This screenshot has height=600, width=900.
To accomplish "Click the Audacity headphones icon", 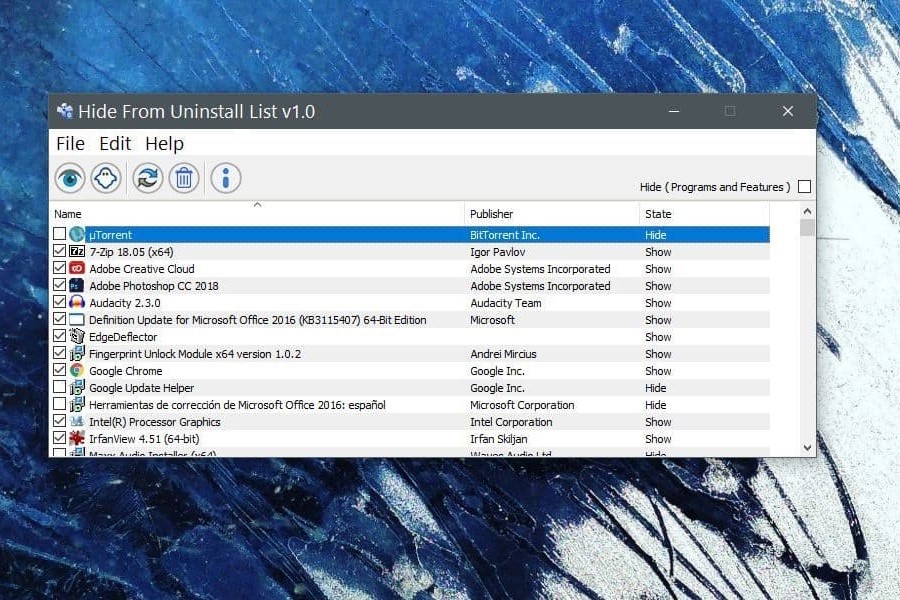I will [x=77, y=303].
